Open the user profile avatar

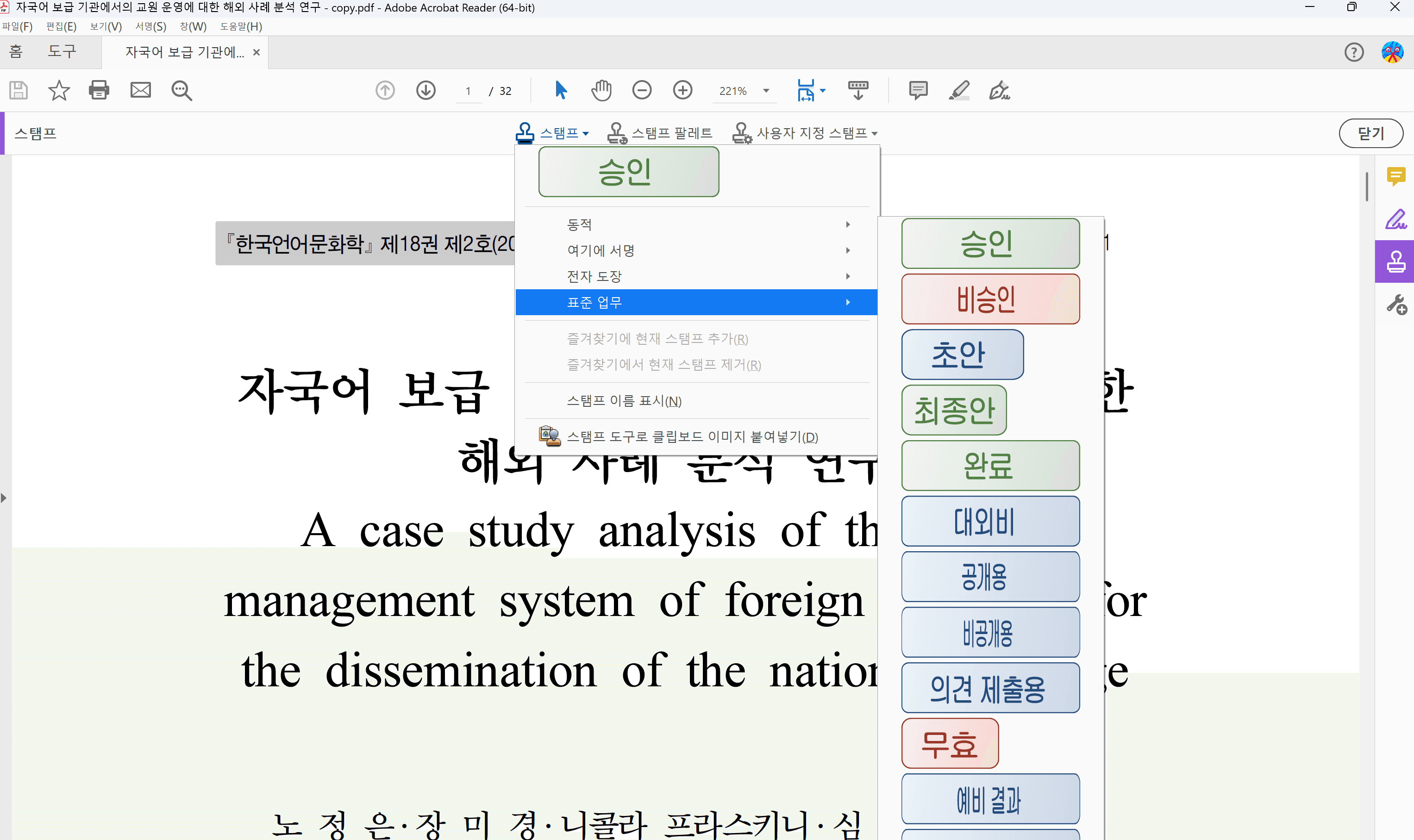(x=1392, y=53)
